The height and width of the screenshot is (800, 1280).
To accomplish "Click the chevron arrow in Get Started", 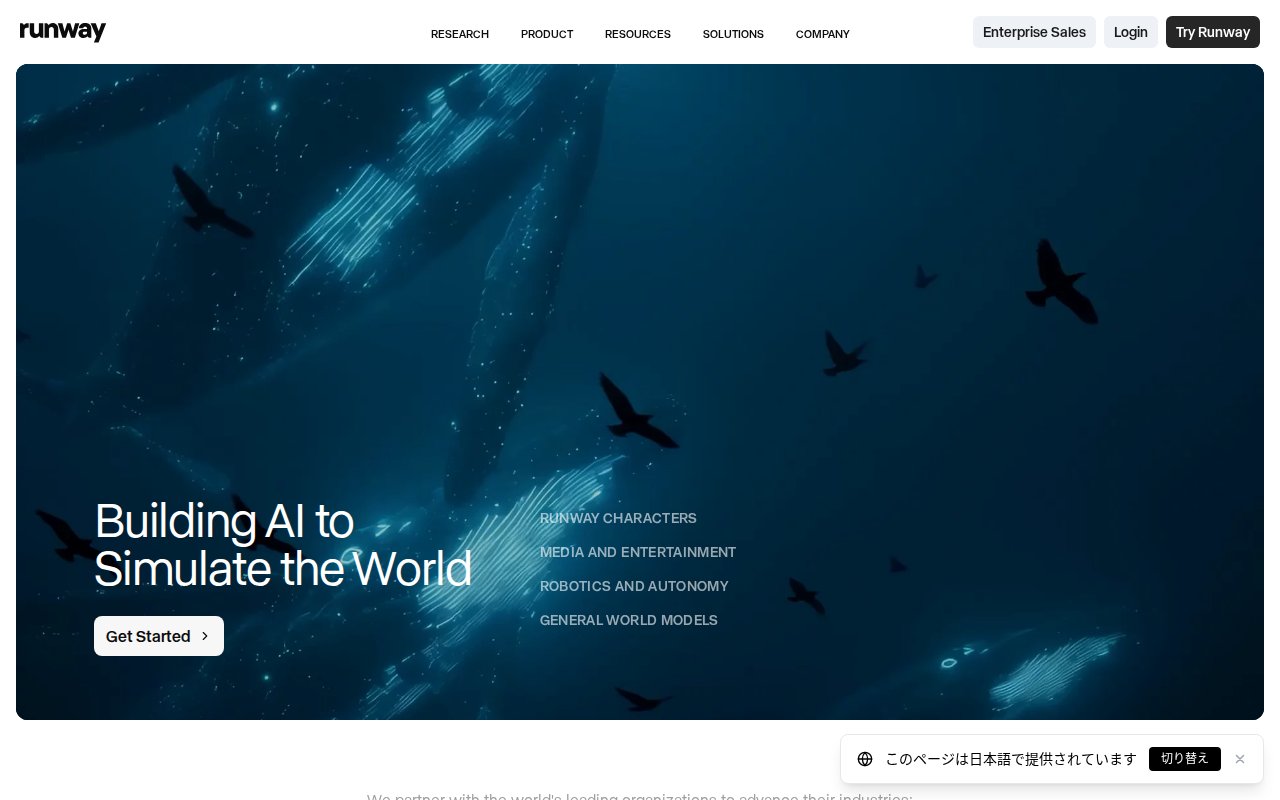I will point(205,636).
